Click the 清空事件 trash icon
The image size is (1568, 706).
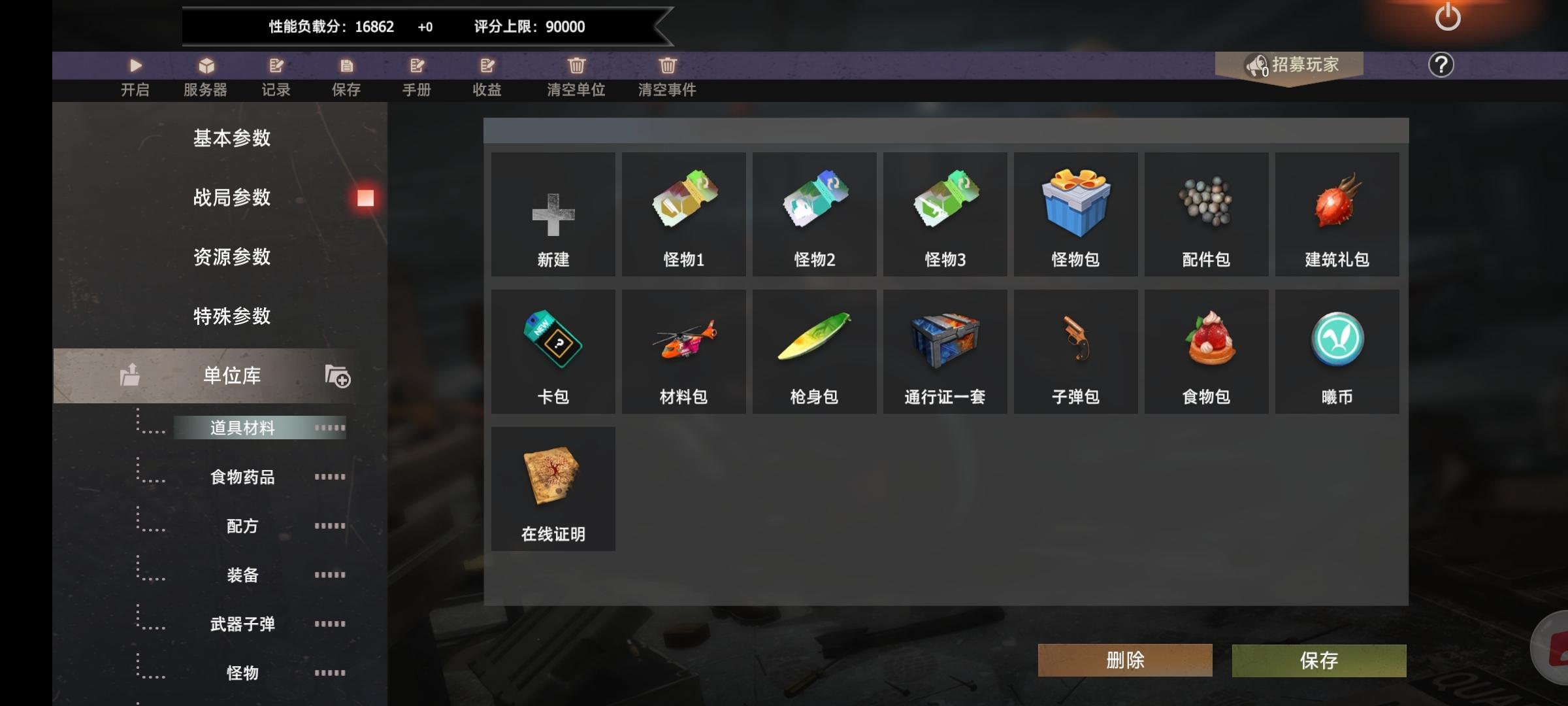[x=667, y=65]
